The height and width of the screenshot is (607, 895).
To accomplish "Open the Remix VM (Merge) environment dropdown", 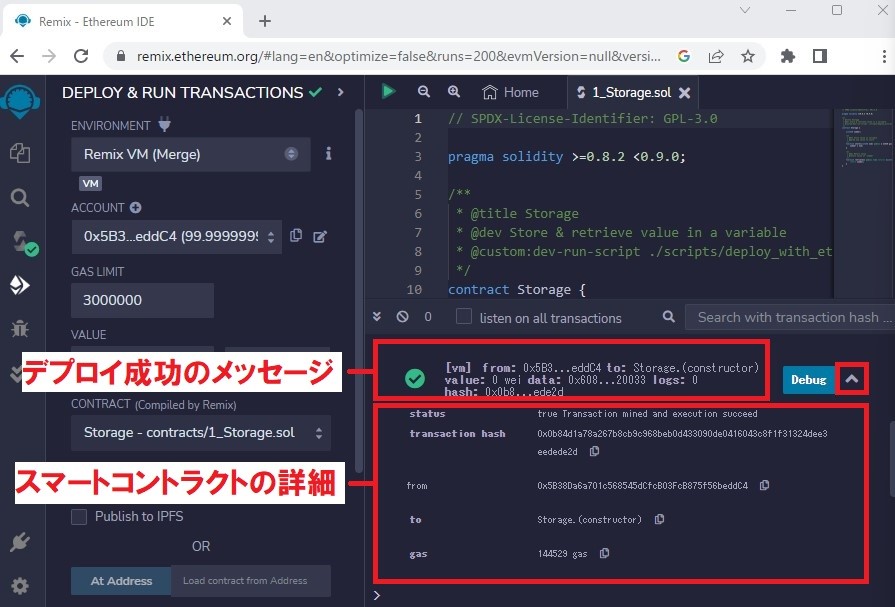I will [x=191, y=154].
